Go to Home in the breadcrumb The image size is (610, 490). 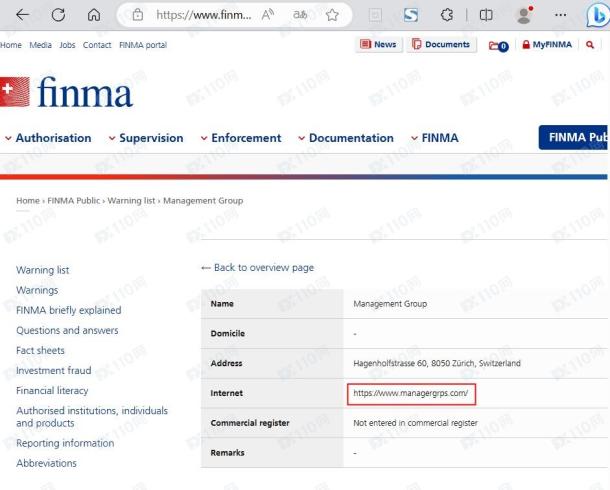pos(28,201)
